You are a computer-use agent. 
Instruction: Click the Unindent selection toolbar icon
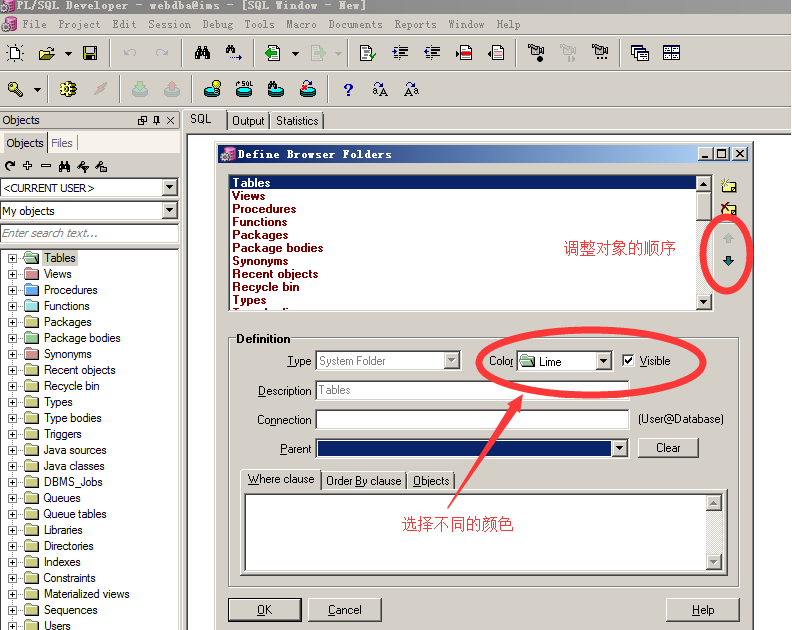coord(432,53)
